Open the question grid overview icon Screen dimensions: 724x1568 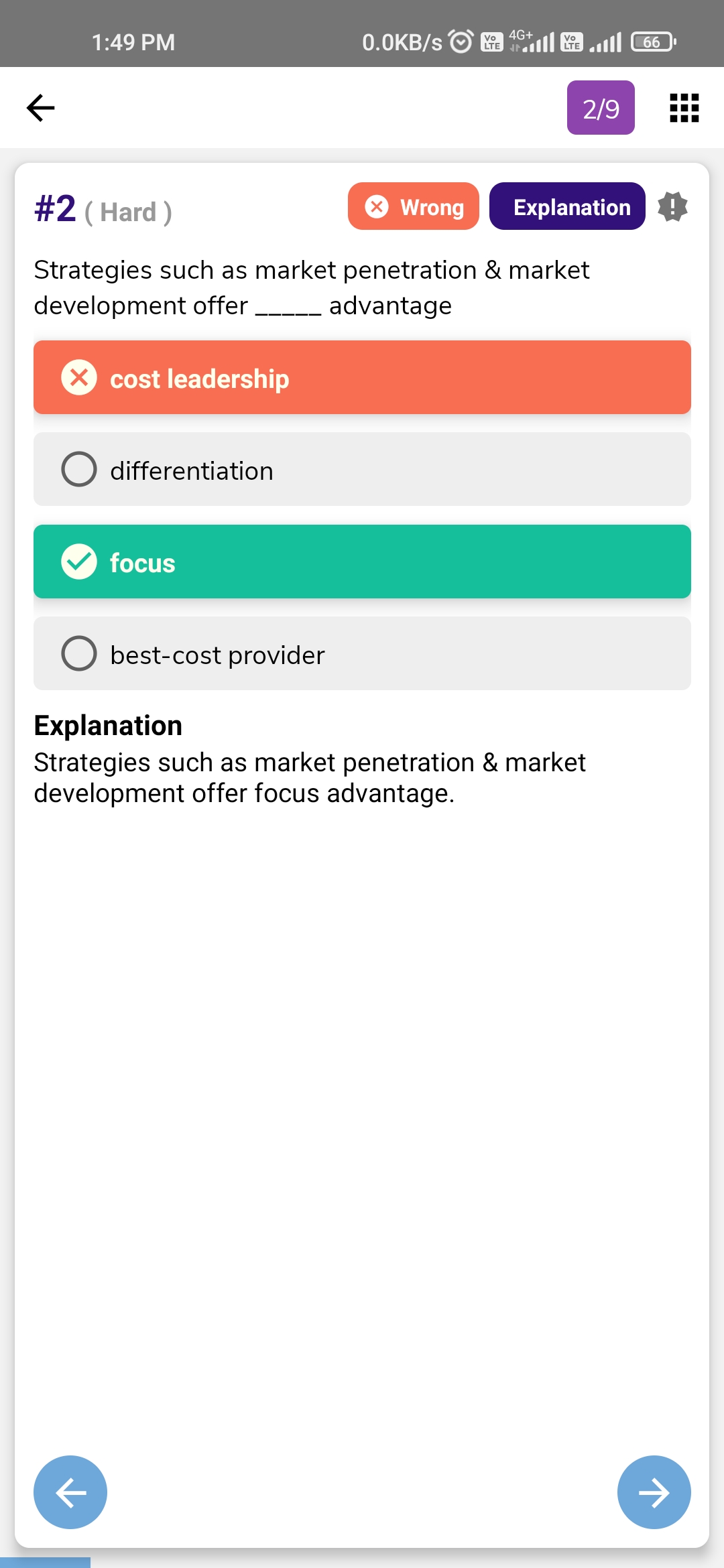click(684, 108)
